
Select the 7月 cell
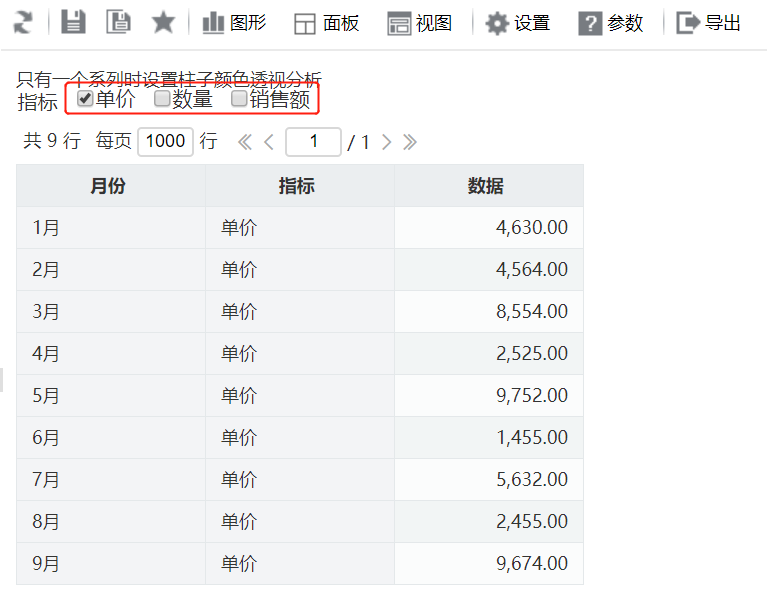[x=111, y=480]
